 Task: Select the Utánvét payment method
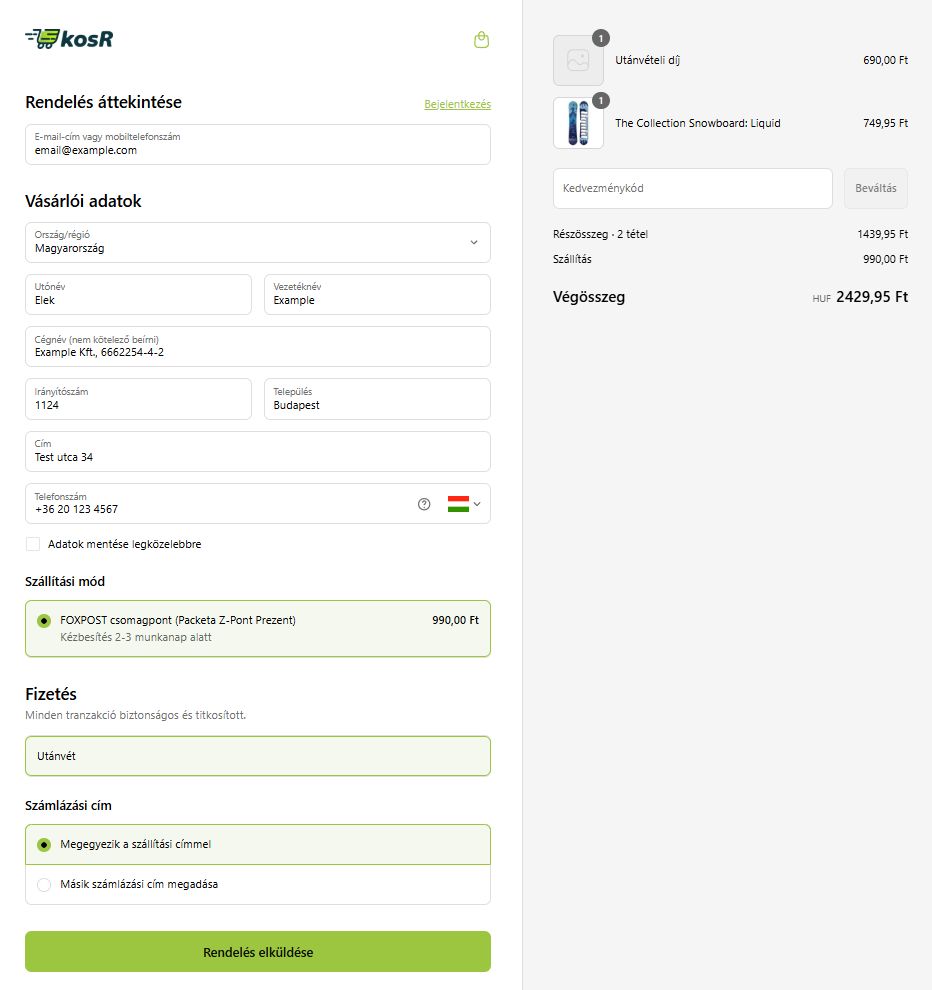(x=257, y=756)
